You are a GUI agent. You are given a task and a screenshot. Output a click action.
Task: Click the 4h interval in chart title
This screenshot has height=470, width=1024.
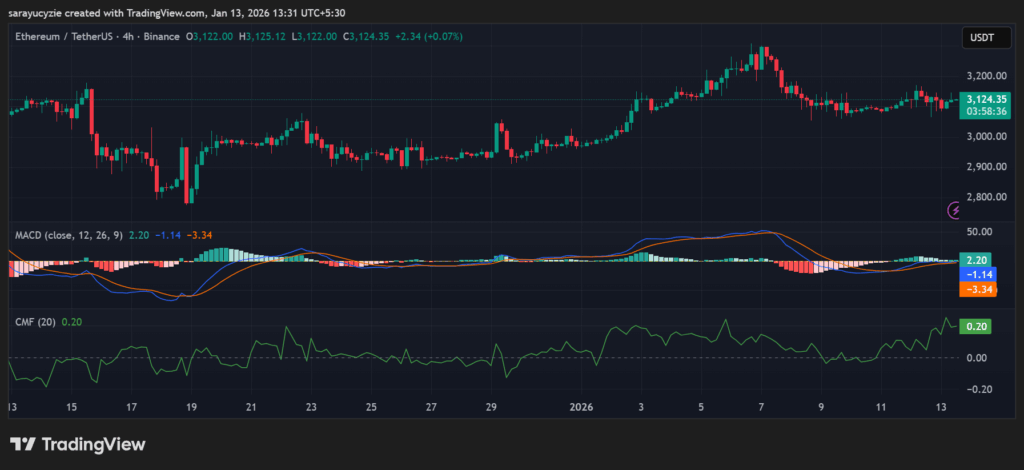[131, 37]
